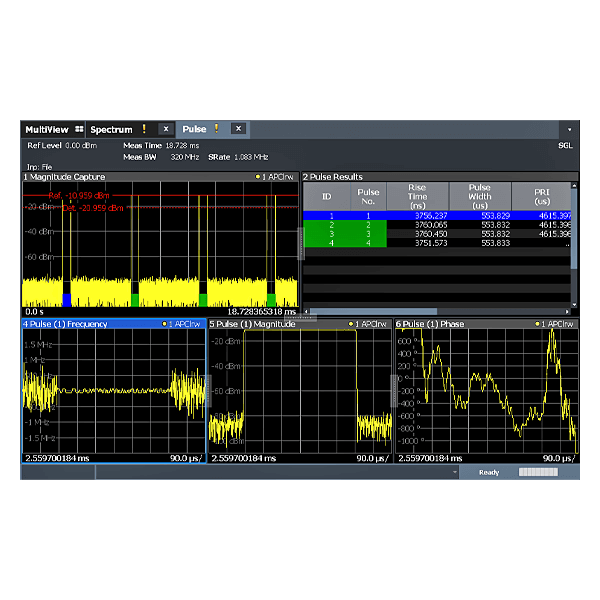Click the Magnitude Capture 1 APClrw trace label
Image resolution: width=600 pixels, height=600 pixels.
274,177
